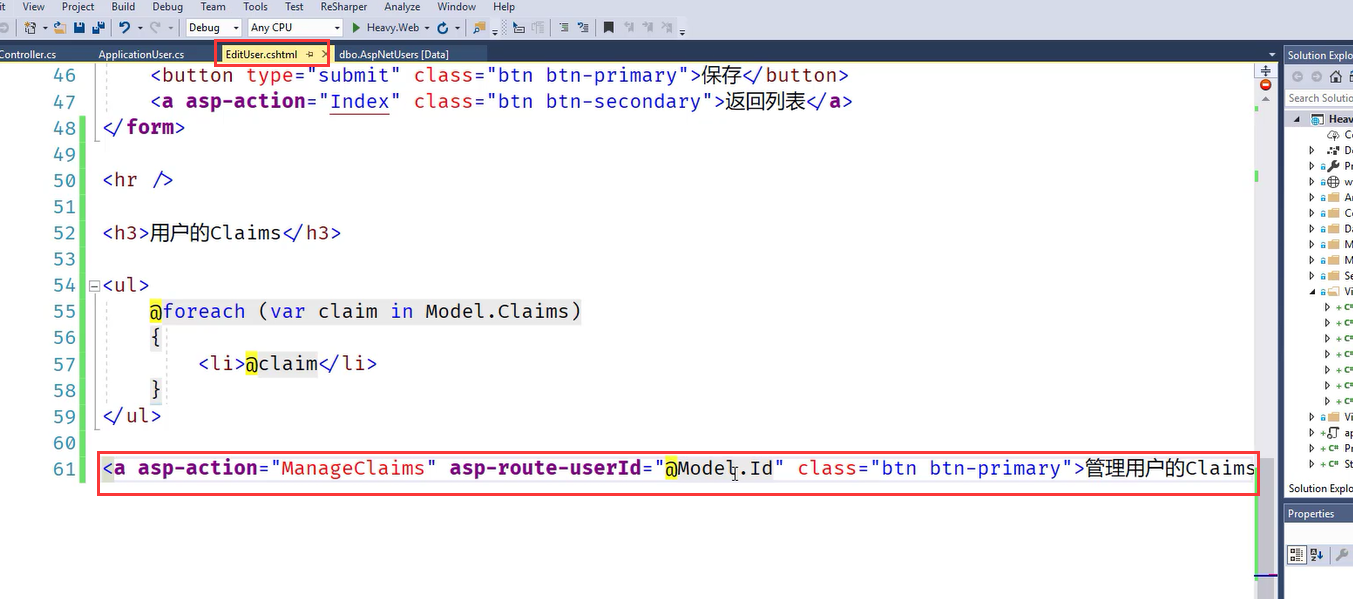Open the New Project dropdown arrow
The width and height of the screenshot is (1353, 599).
pos(45,28)
